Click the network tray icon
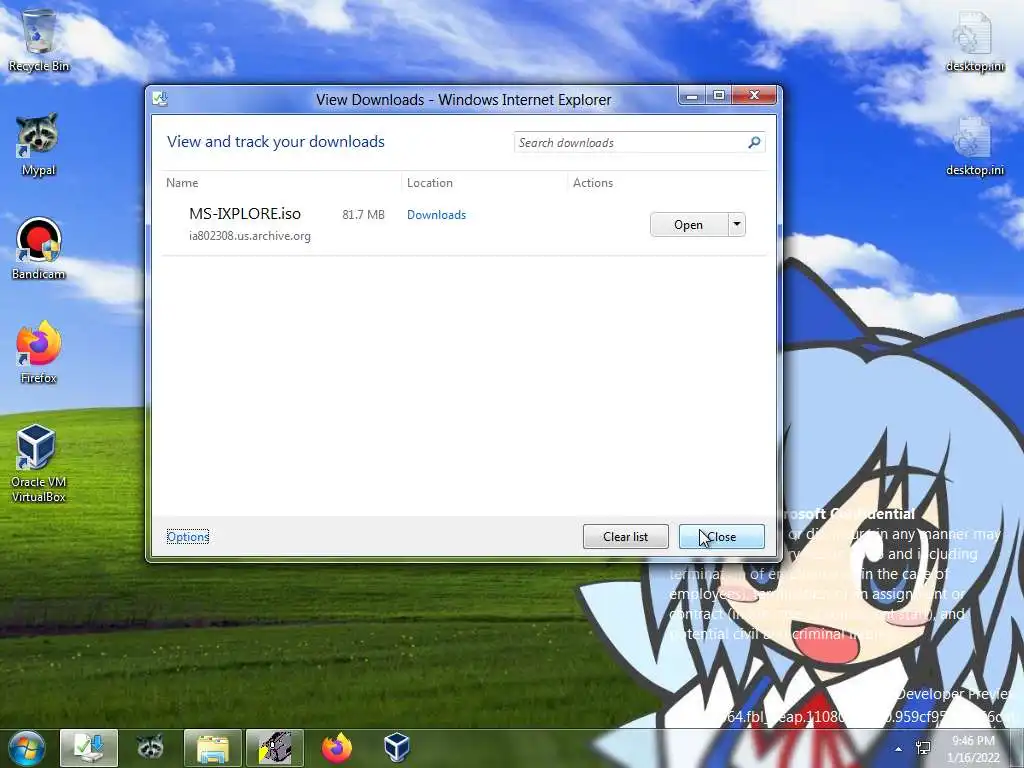Image resolution: width=1024 pixels, height=768 pixels. [923, 748]
